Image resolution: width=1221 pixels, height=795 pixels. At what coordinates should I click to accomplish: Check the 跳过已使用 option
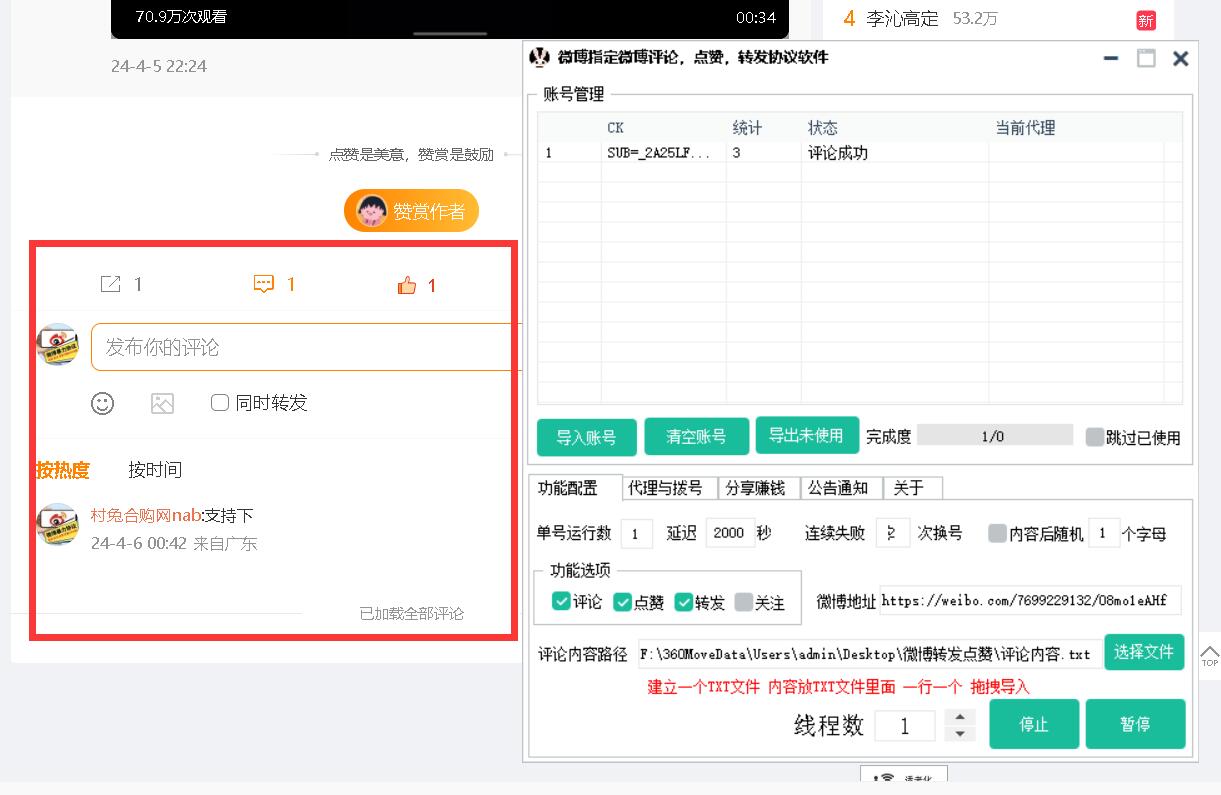1095,437
